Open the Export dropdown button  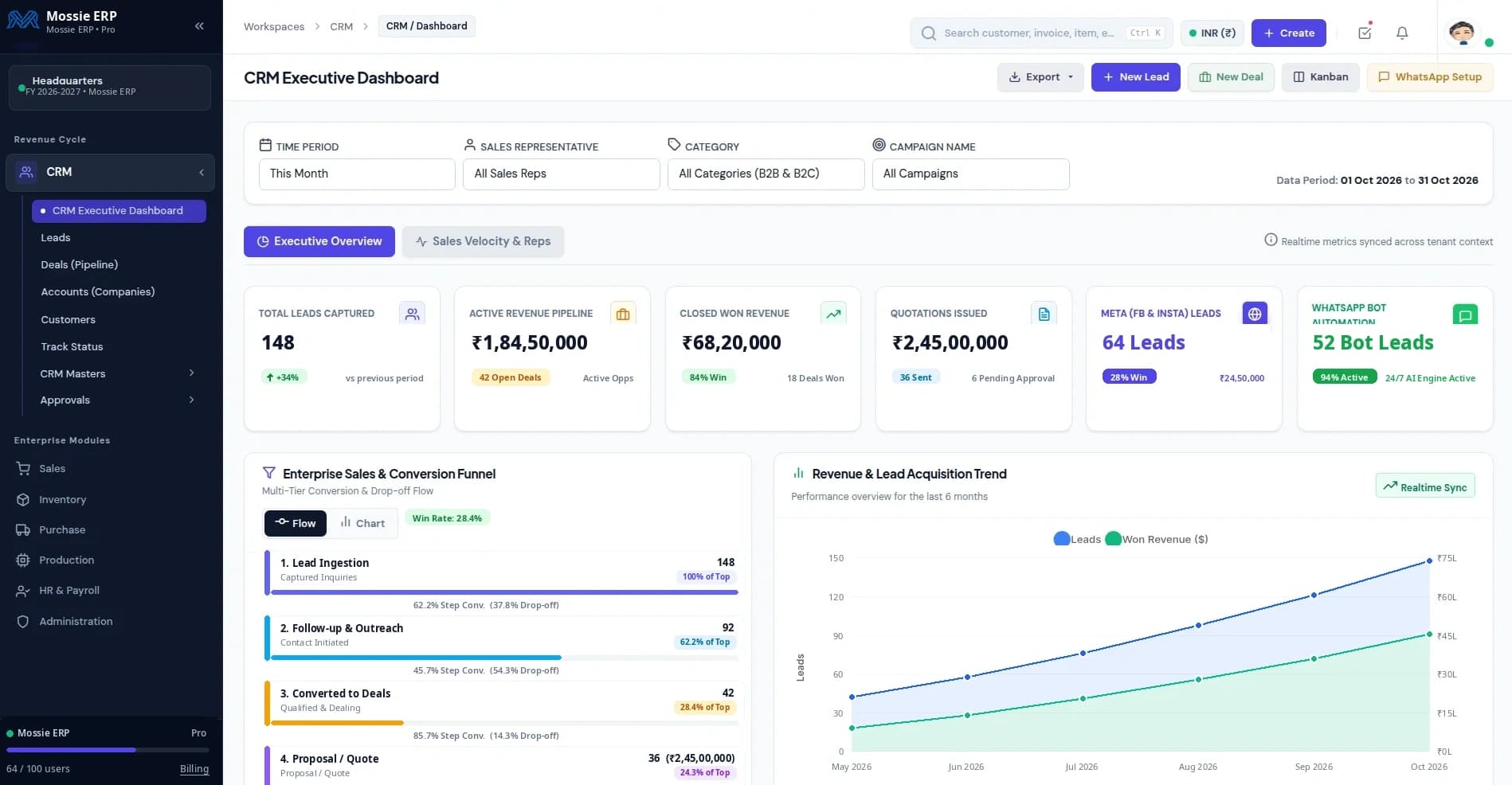[x=1040, y=77]
